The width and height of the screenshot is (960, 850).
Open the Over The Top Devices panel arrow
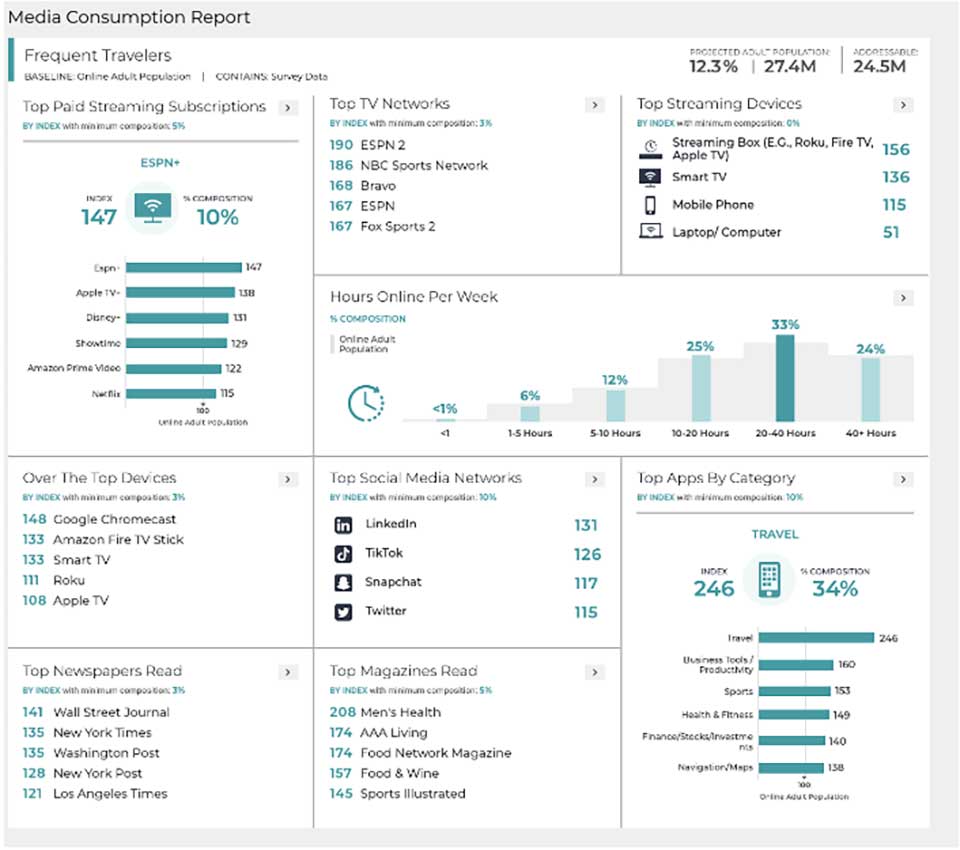[x=288, y=480]
